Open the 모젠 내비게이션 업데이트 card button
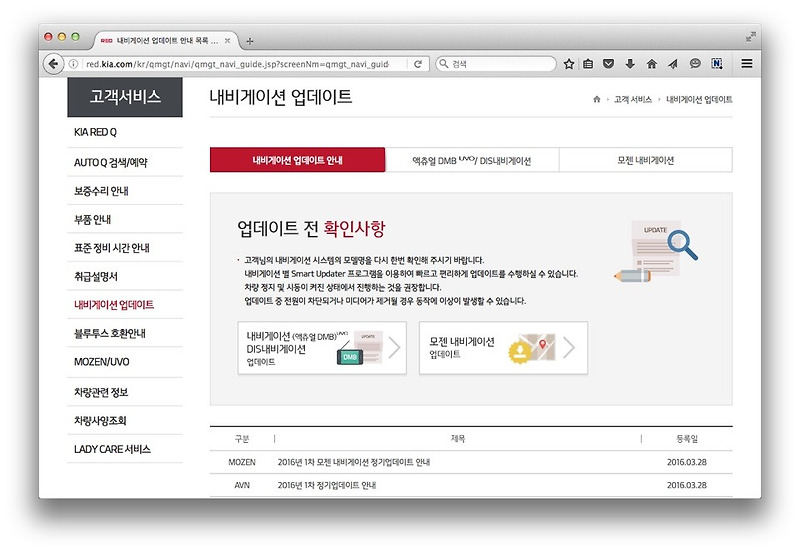 tap(504, 348)
